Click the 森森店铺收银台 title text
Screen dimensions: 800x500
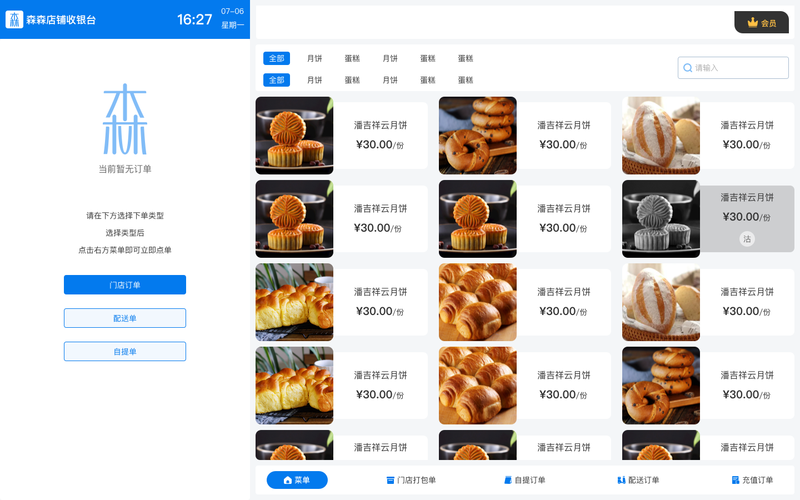pyautogui.click(x=61, y=20)
